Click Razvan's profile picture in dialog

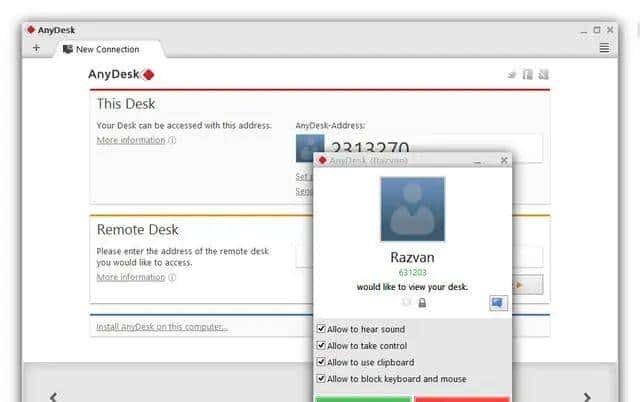click(413, 209)
